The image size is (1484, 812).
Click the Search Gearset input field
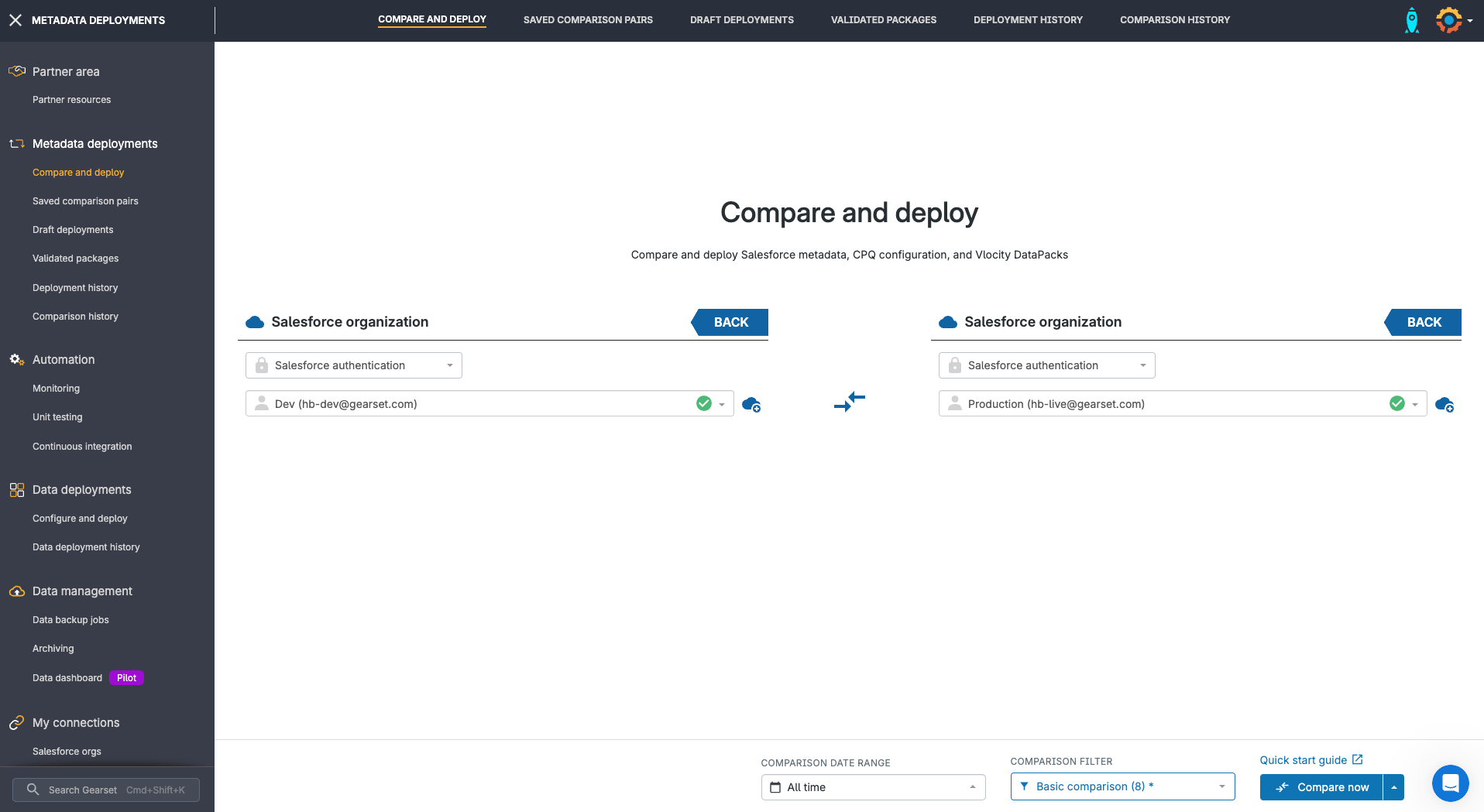pyautogui.click(x=106, y=789)
